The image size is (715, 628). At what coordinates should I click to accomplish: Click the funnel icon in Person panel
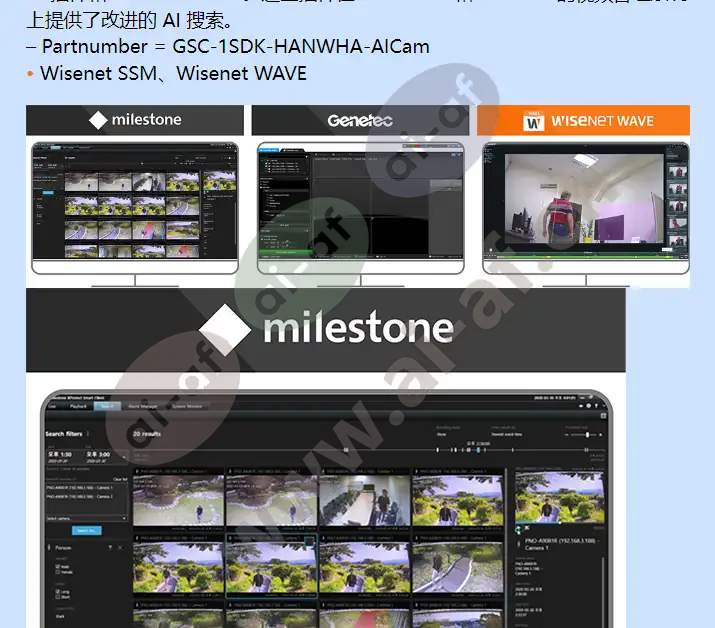coord(108,548)
